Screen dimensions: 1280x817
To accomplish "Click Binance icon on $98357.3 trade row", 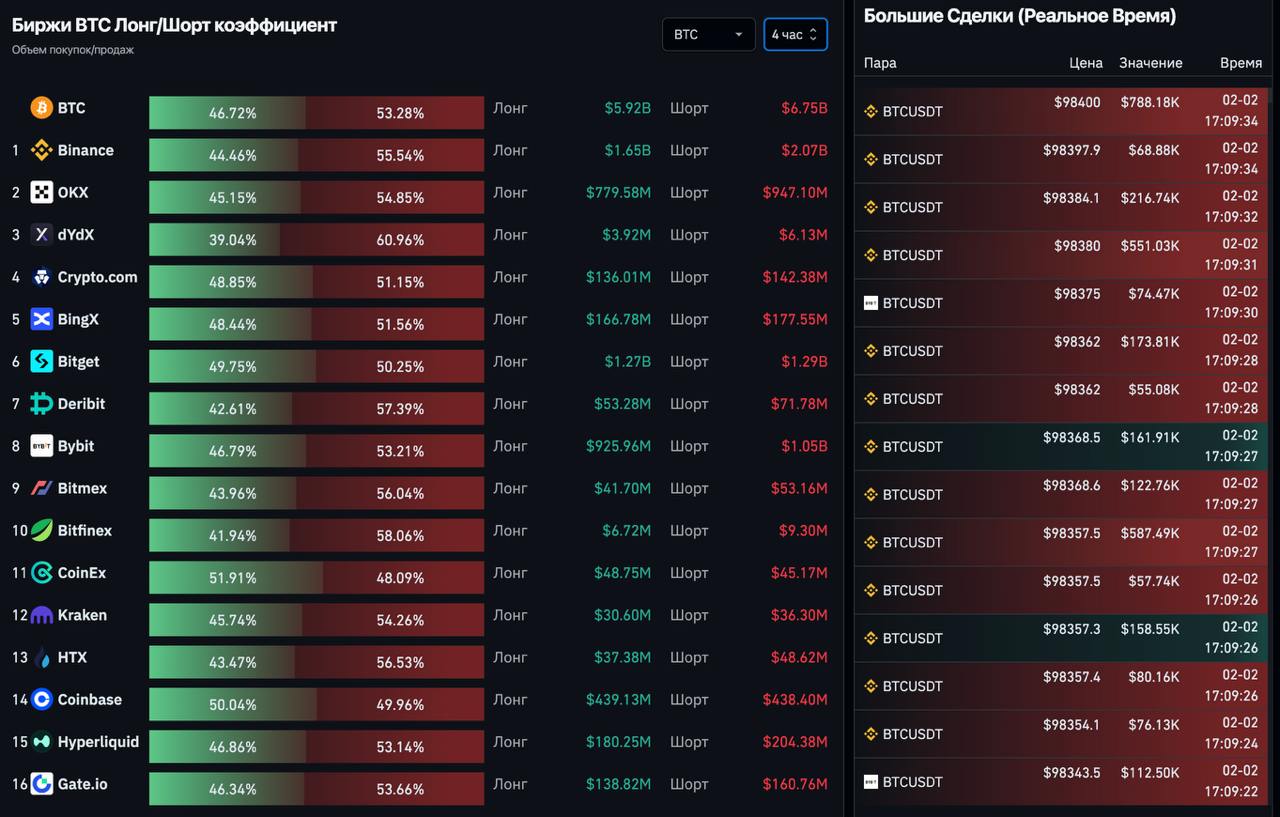I will 870,638.
